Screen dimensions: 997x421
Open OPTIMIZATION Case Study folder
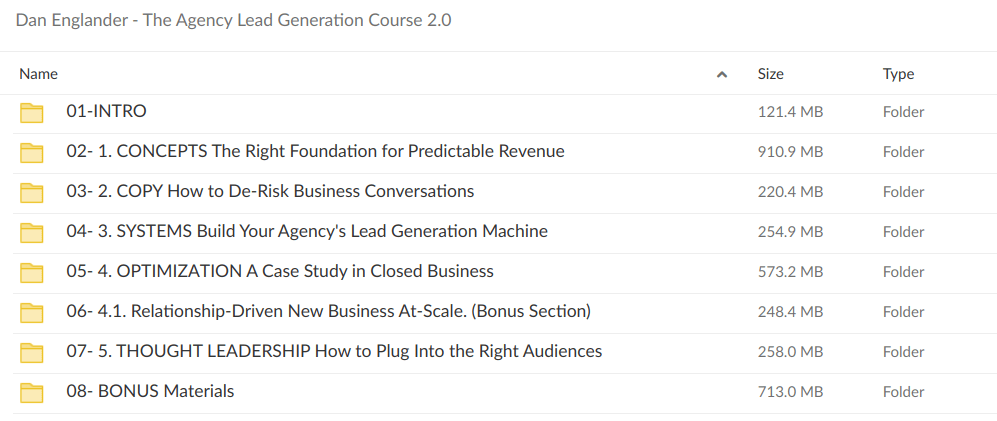[280, 272]
